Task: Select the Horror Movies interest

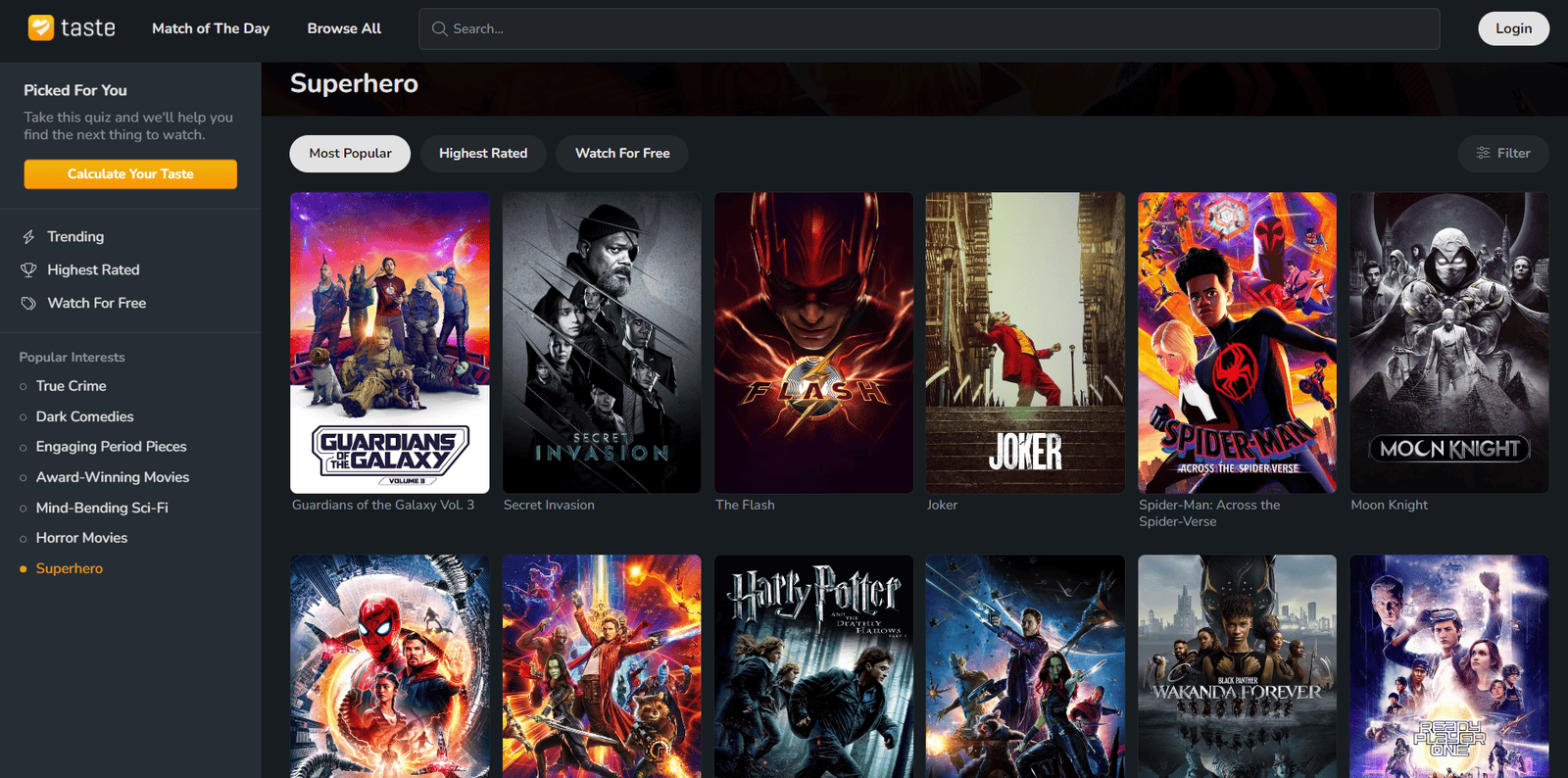Action: tap(81, 538)
